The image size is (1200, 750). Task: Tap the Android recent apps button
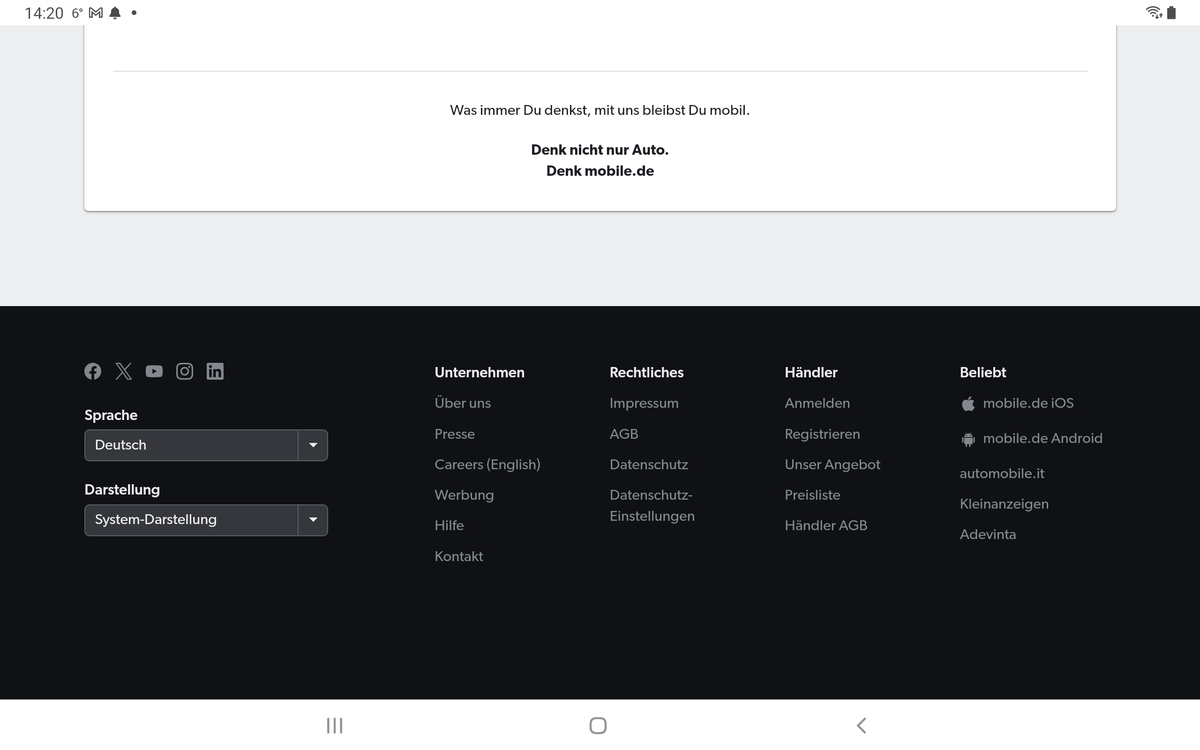click(x=335, y=725)
